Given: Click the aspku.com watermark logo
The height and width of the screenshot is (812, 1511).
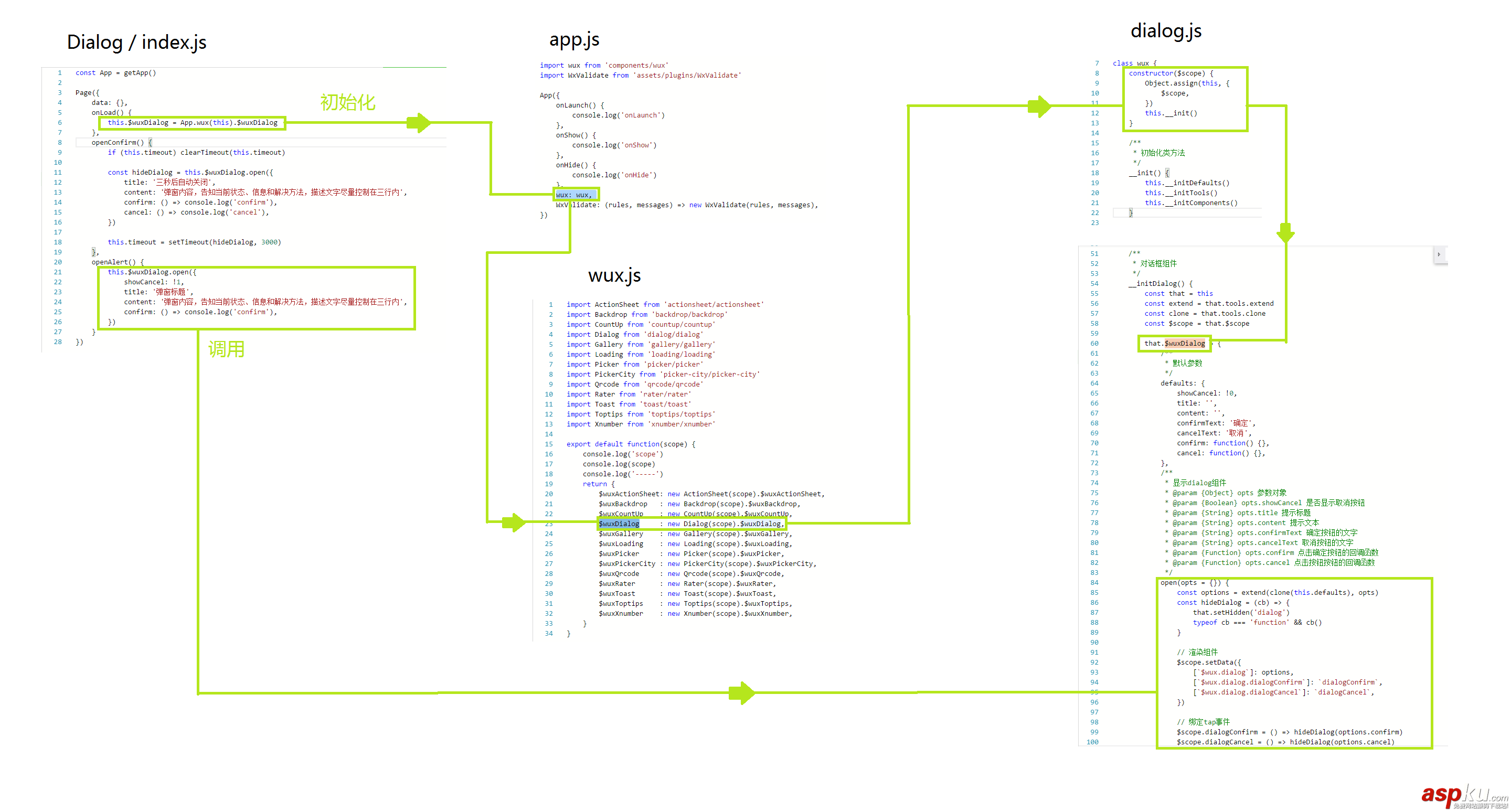Looking at the screenshot, I should click(1463, 796).
